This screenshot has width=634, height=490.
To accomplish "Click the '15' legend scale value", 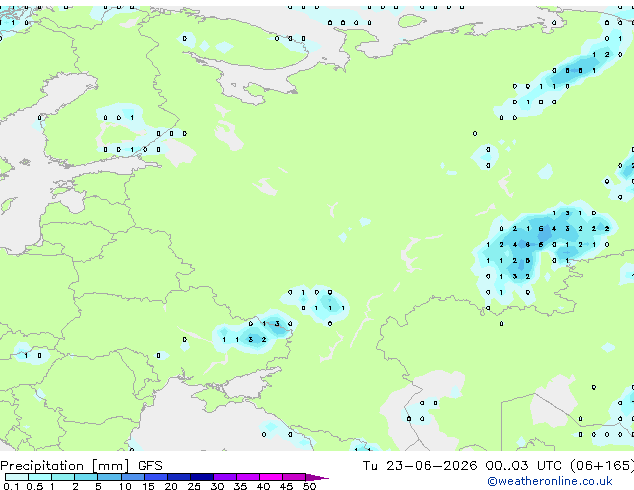I will [x=148, y=486].
